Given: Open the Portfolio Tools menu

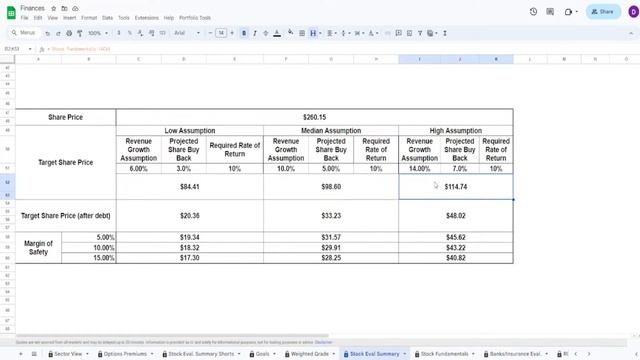Looking at the screenshot, I should tap(195, 18).
